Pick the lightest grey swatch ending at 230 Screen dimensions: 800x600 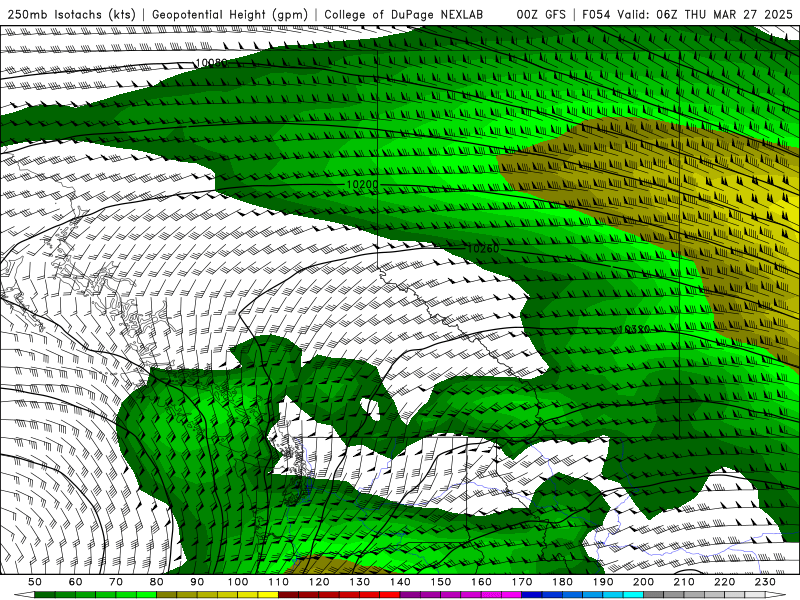click(755, 595)
